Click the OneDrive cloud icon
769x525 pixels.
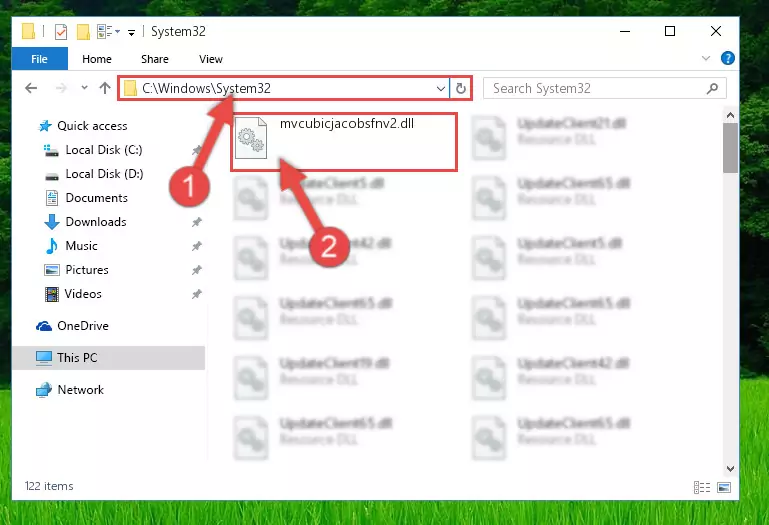44,326
